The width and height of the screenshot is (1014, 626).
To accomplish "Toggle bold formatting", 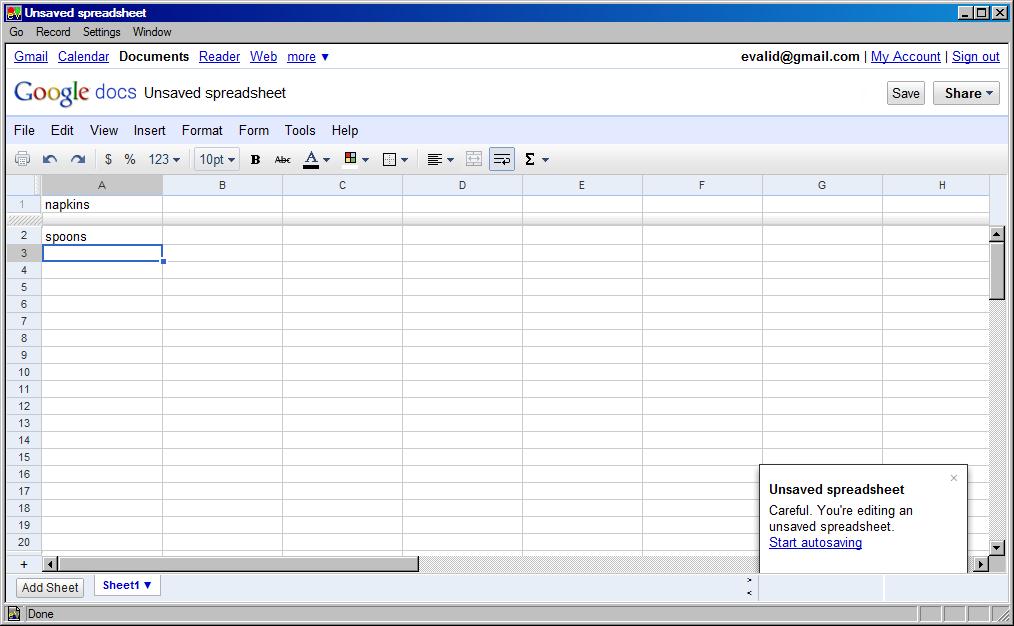I will pyautogui.click(x=255, y=159).
